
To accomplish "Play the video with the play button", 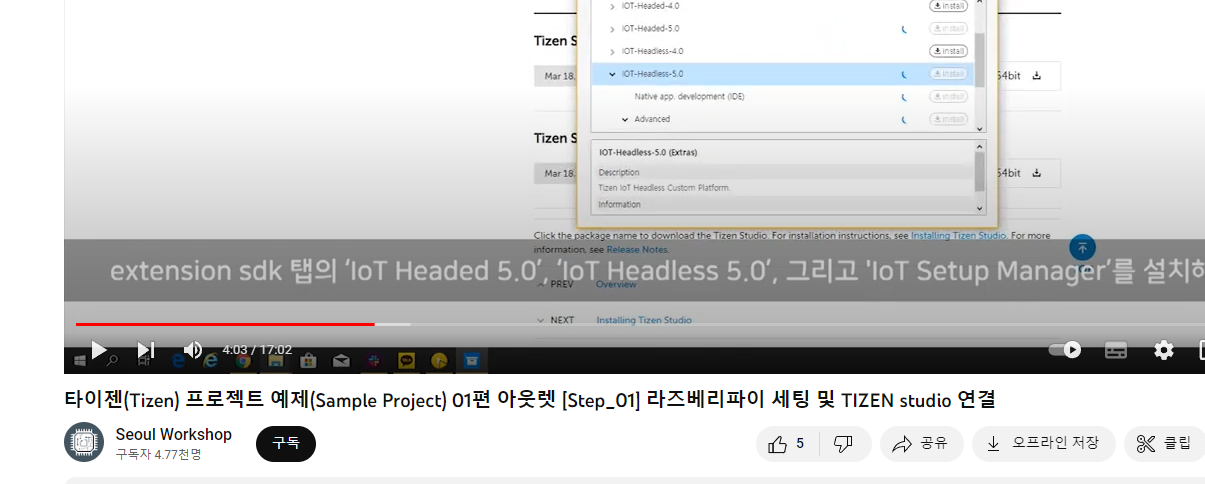I will [98, 350].
